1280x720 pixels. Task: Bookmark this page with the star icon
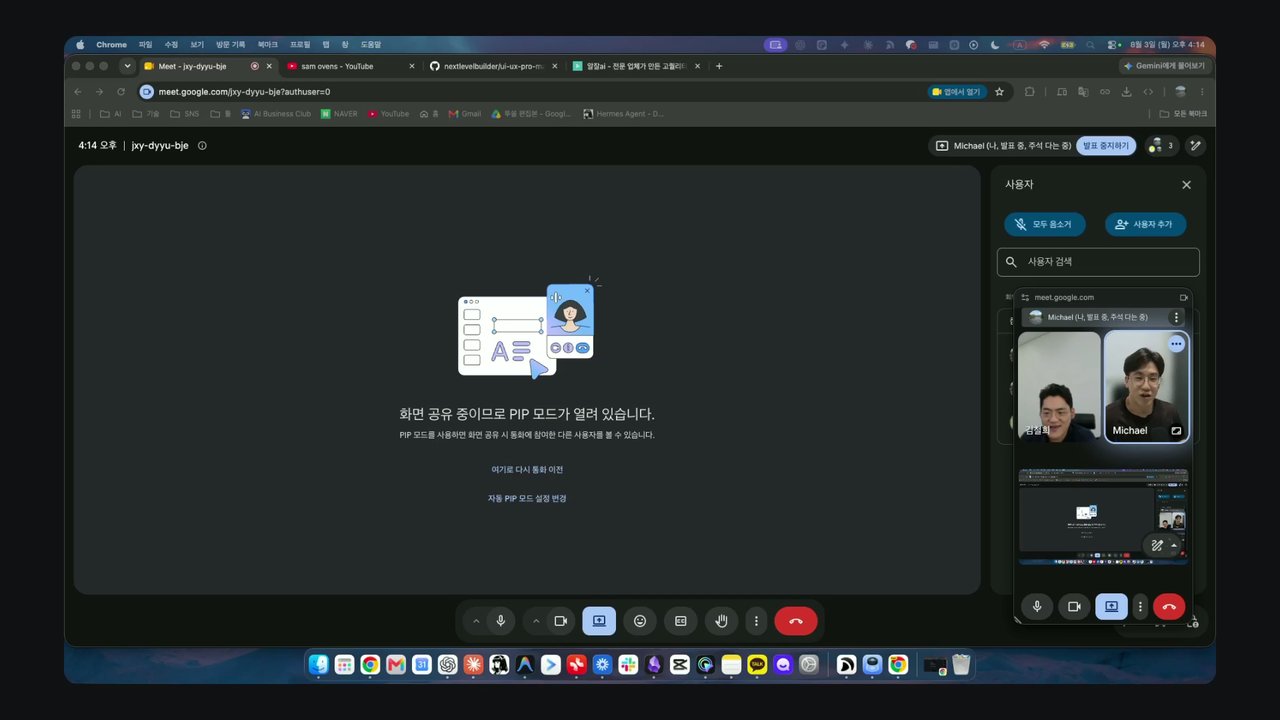[x=999, y=91]
